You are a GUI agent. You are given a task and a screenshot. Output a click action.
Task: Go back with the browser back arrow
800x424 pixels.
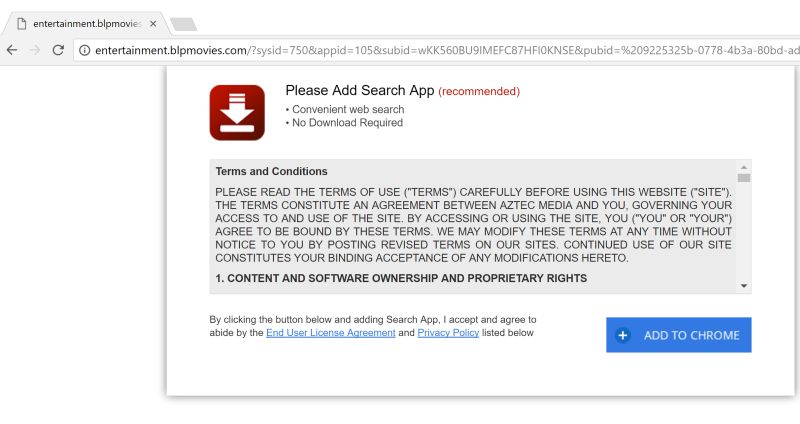coord(12,50)
